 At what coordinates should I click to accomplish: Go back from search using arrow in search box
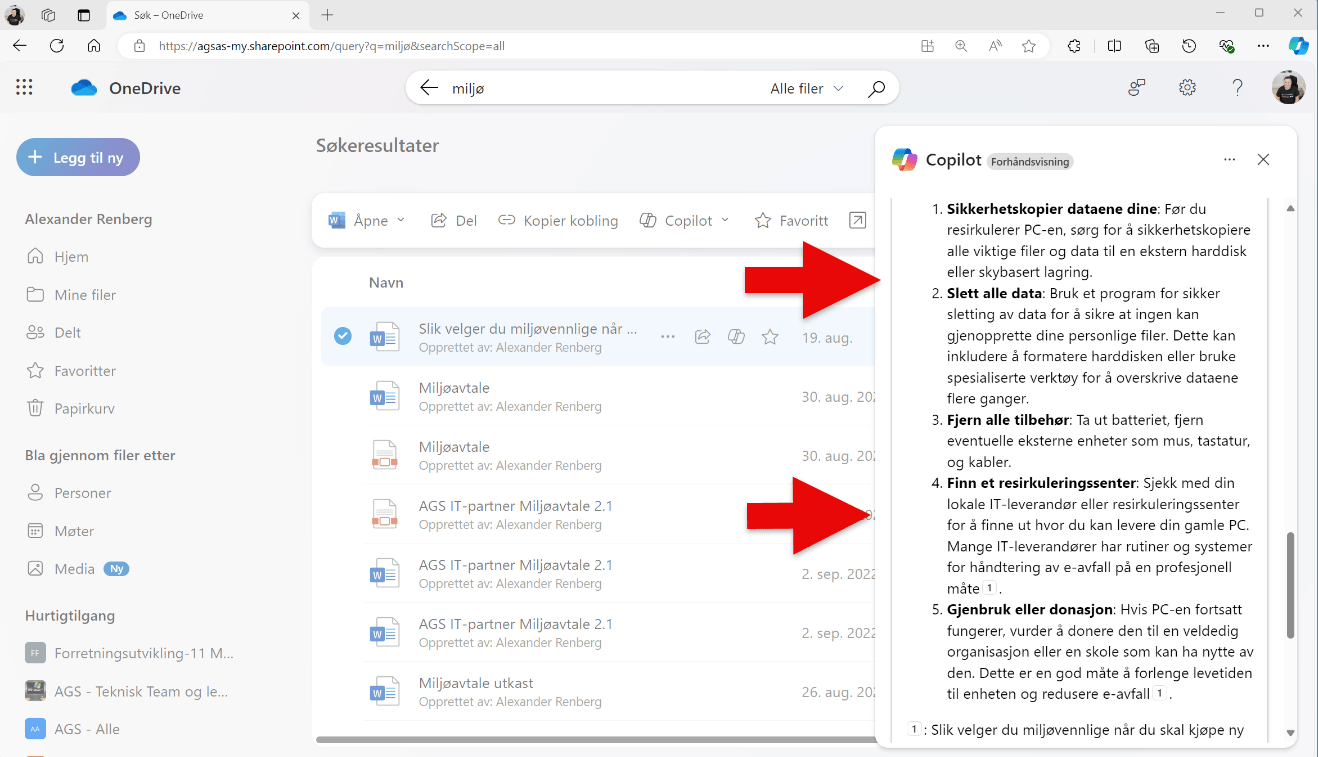click(x=429, y=88)
